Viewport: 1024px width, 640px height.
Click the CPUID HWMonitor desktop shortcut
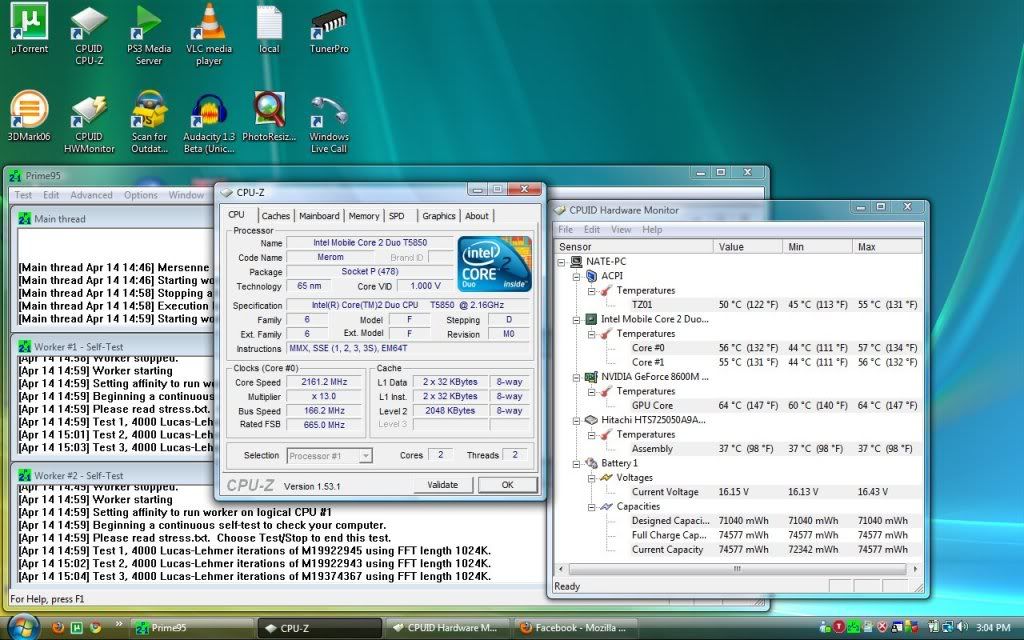[89, 123]
